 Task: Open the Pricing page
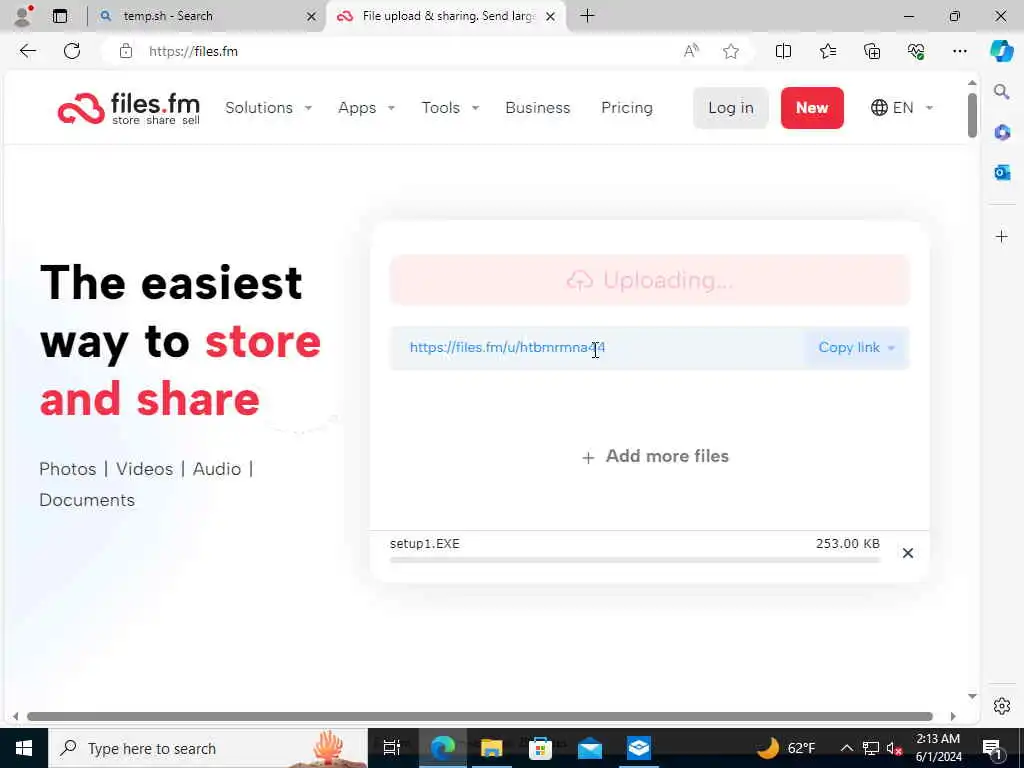626,108
